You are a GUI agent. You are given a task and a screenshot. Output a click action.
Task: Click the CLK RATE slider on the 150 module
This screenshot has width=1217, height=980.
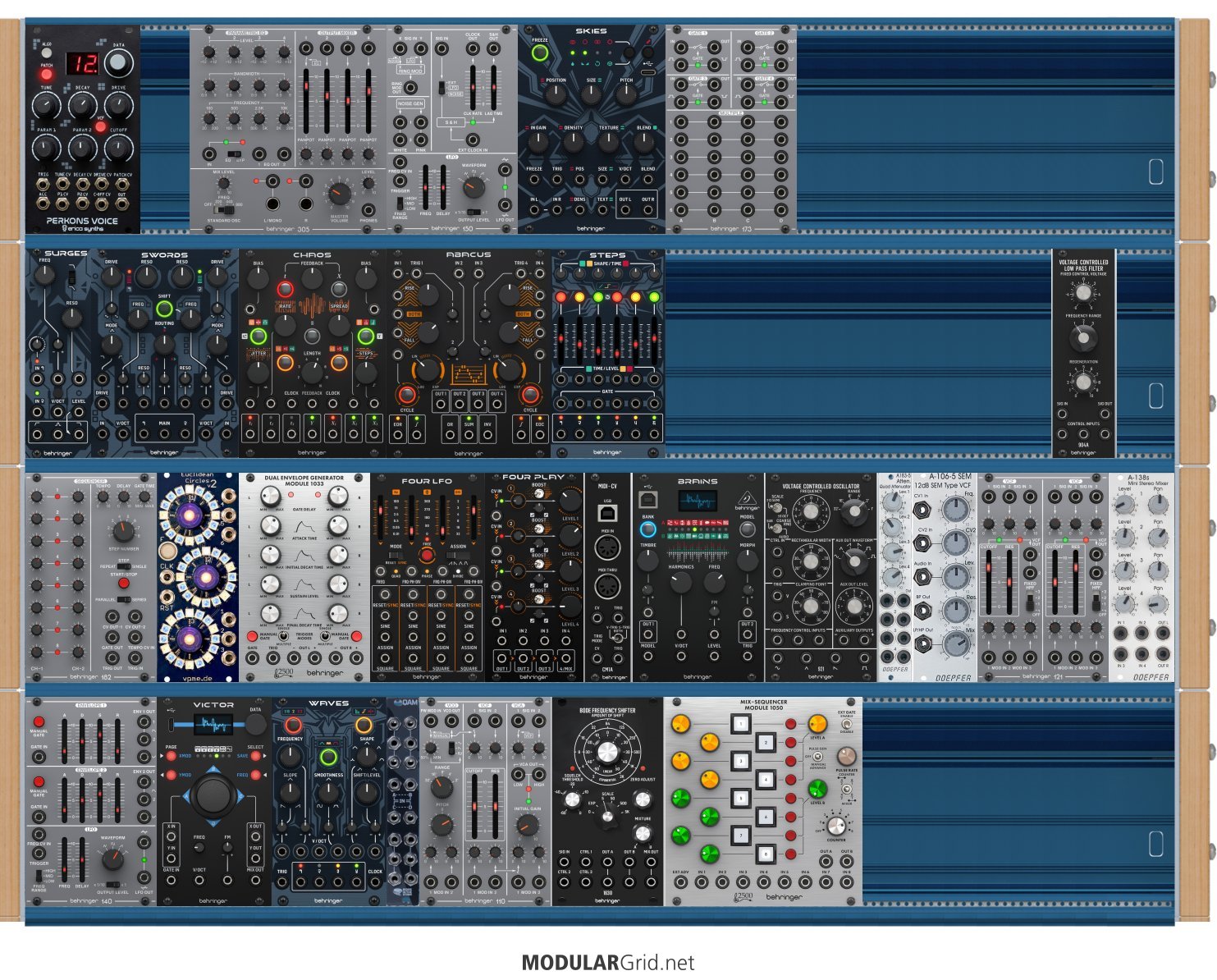pyautogui.click(x=473, y=86)
